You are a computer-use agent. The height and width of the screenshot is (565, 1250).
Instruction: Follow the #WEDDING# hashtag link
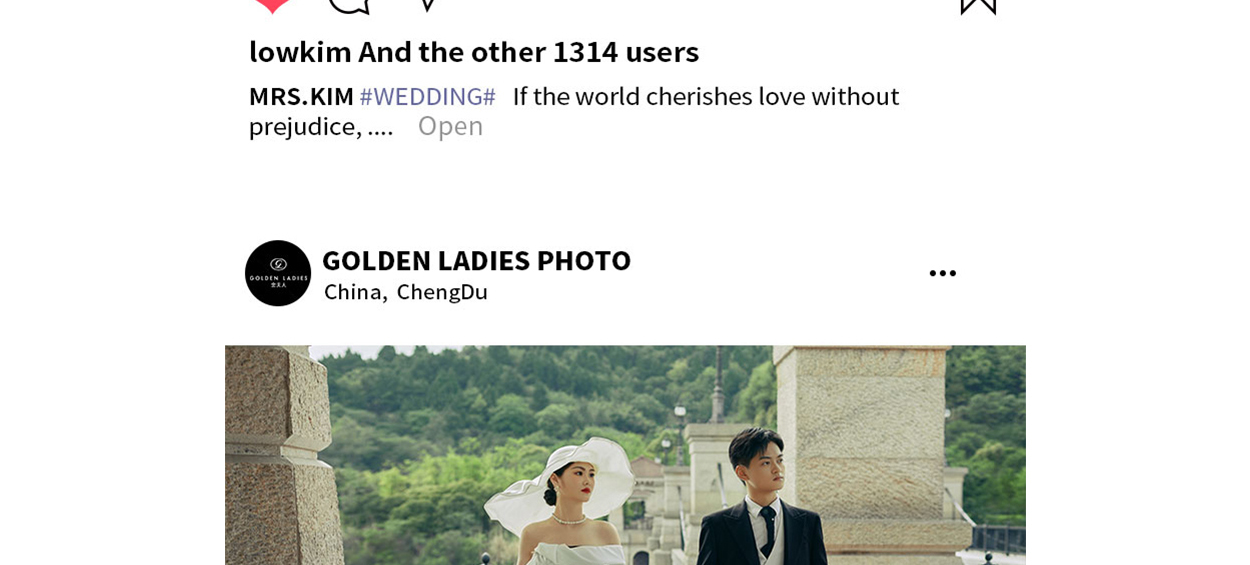point(427,96)
